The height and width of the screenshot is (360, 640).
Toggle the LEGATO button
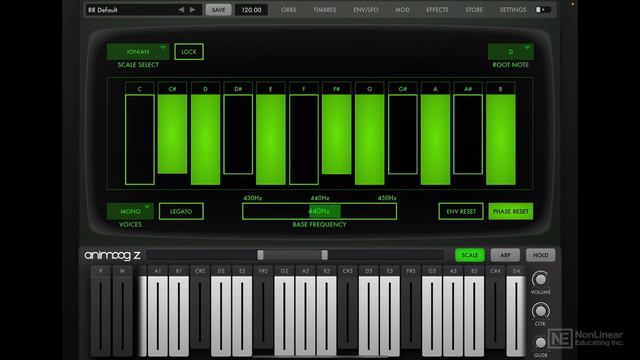click(181, 211)
